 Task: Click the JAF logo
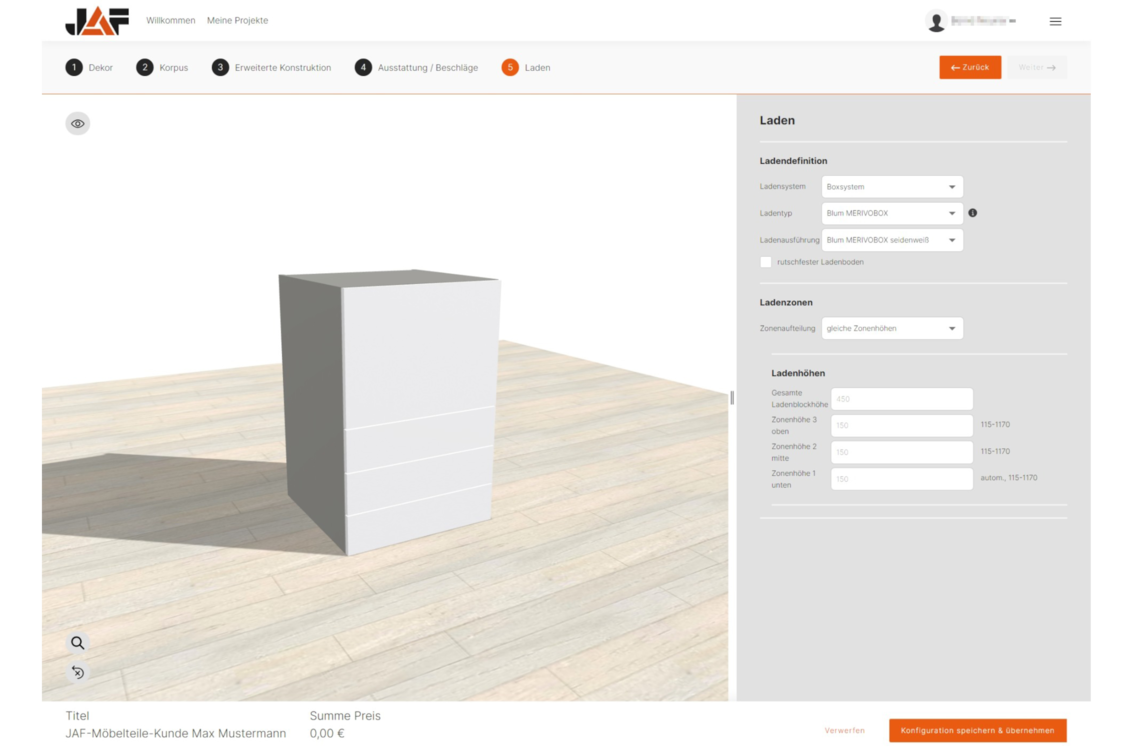(97, 21)
